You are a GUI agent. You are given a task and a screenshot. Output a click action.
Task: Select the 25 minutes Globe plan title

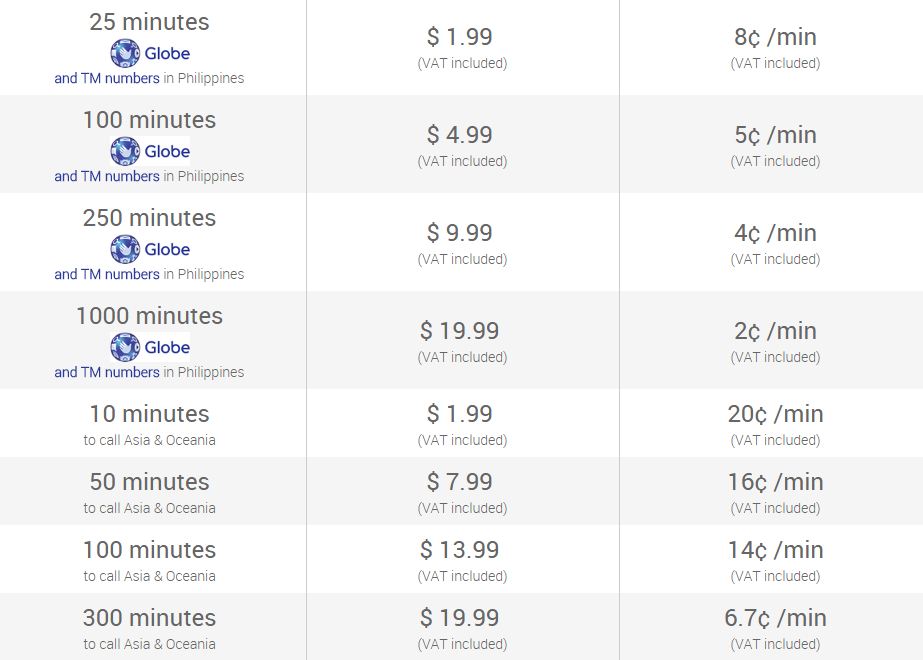click(x=150, y=22)
